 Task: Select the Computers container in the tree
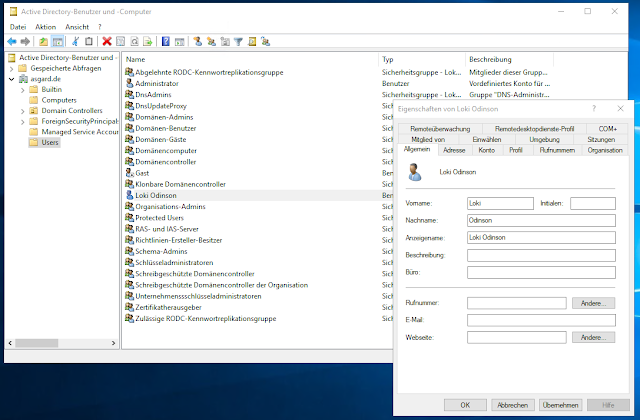click(59, 100)
